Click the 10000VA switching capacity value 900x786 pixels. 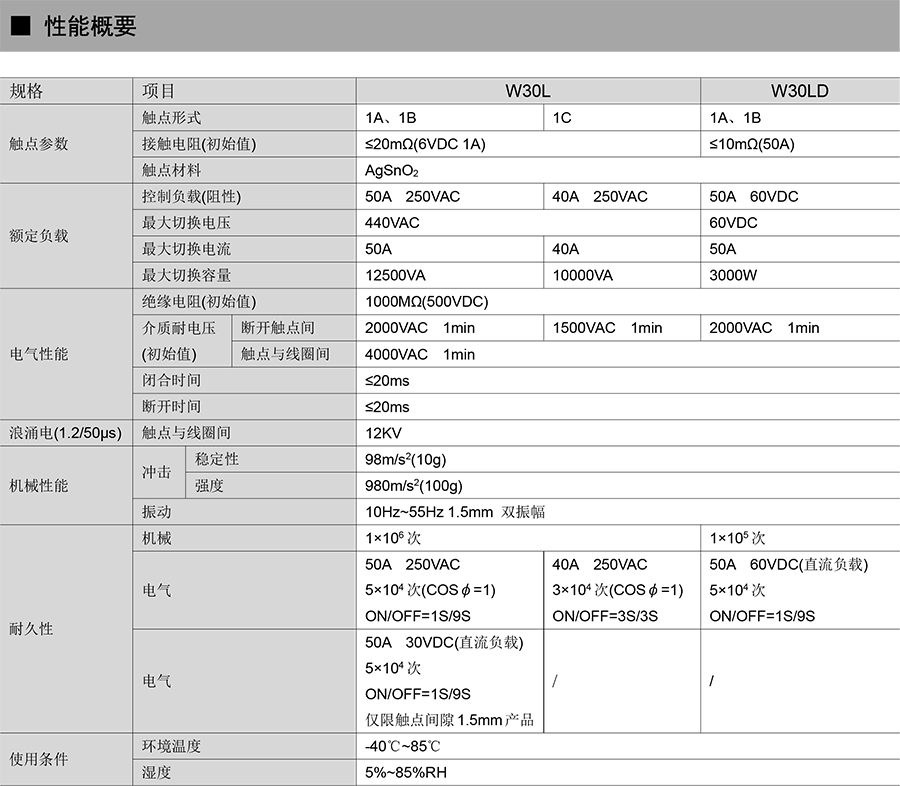[x=583, y=275]
